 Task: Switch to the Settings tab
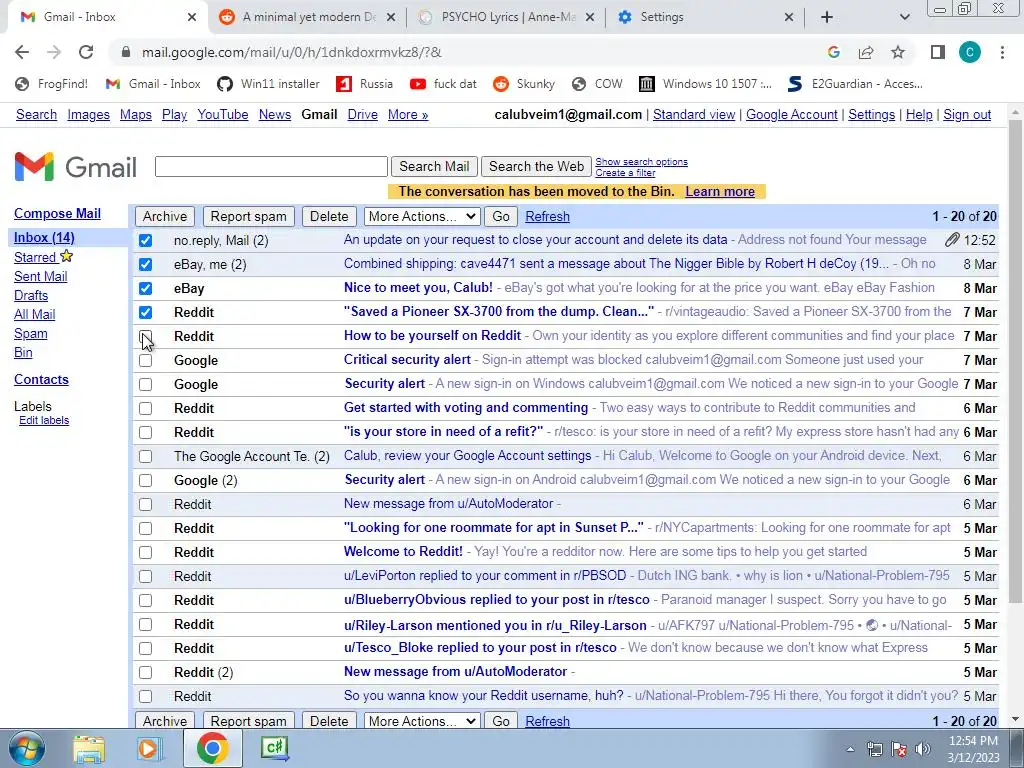(x=705, y=17)
